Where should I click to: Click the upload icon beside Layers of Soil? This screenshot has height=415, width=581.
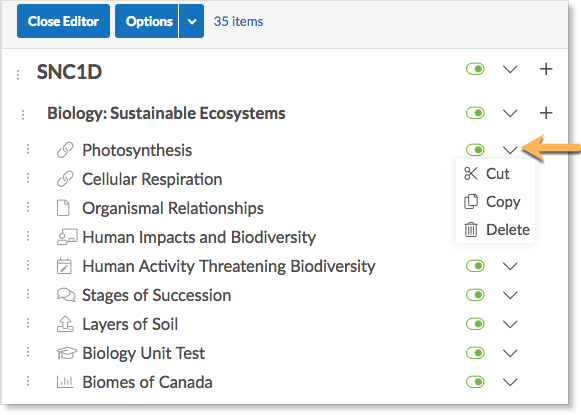coord(65,323)
